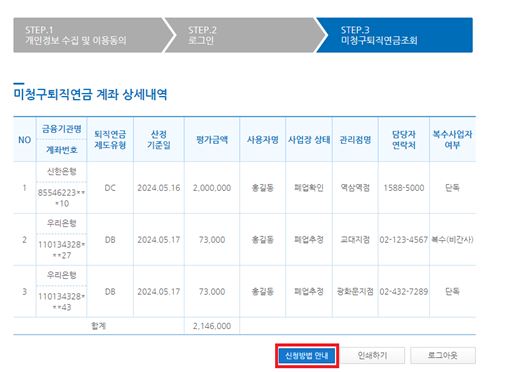
Task: Click 폐업추정 in row 2
Action: 309,239
